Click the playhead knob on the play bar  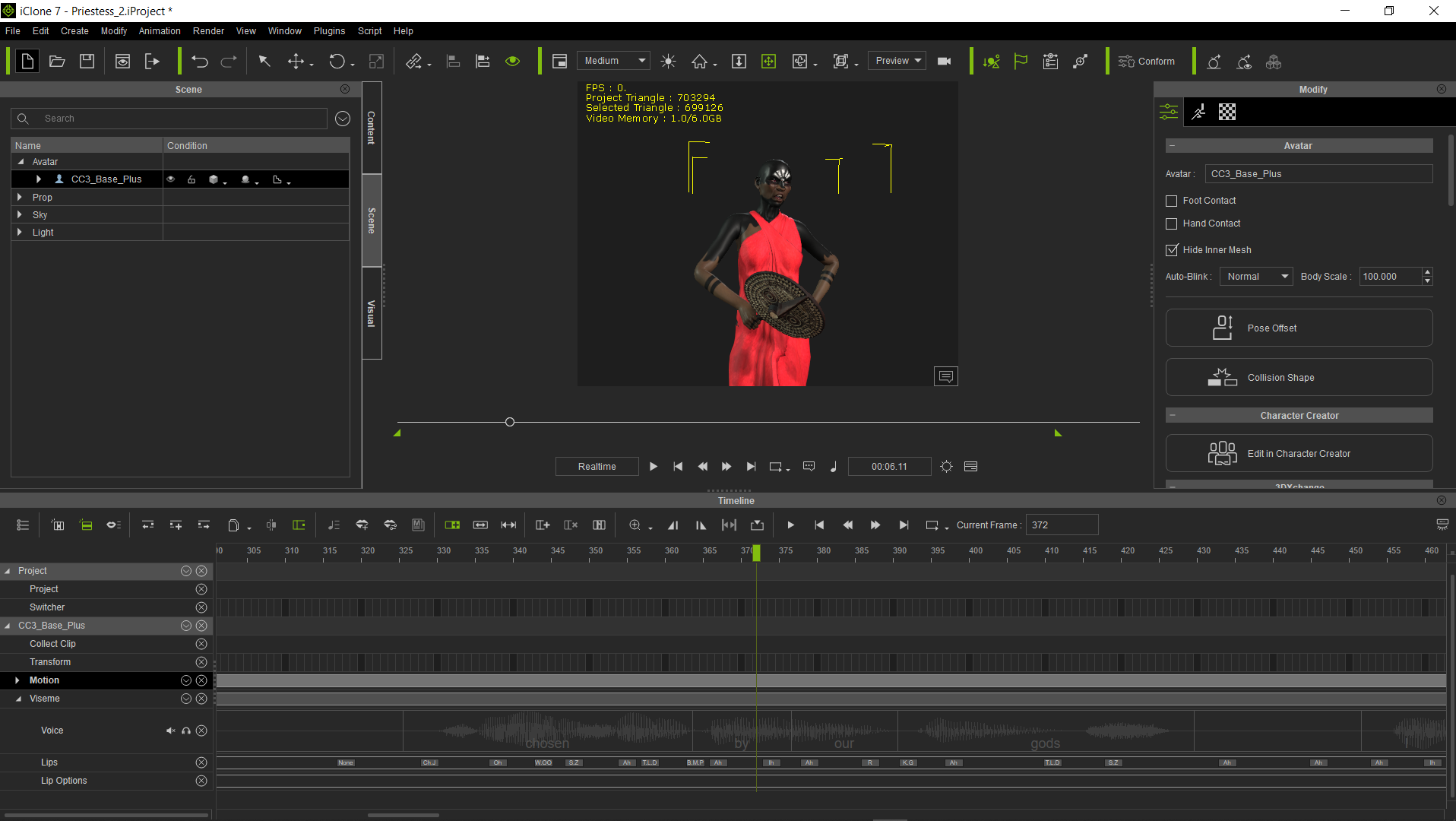point(510,422)
